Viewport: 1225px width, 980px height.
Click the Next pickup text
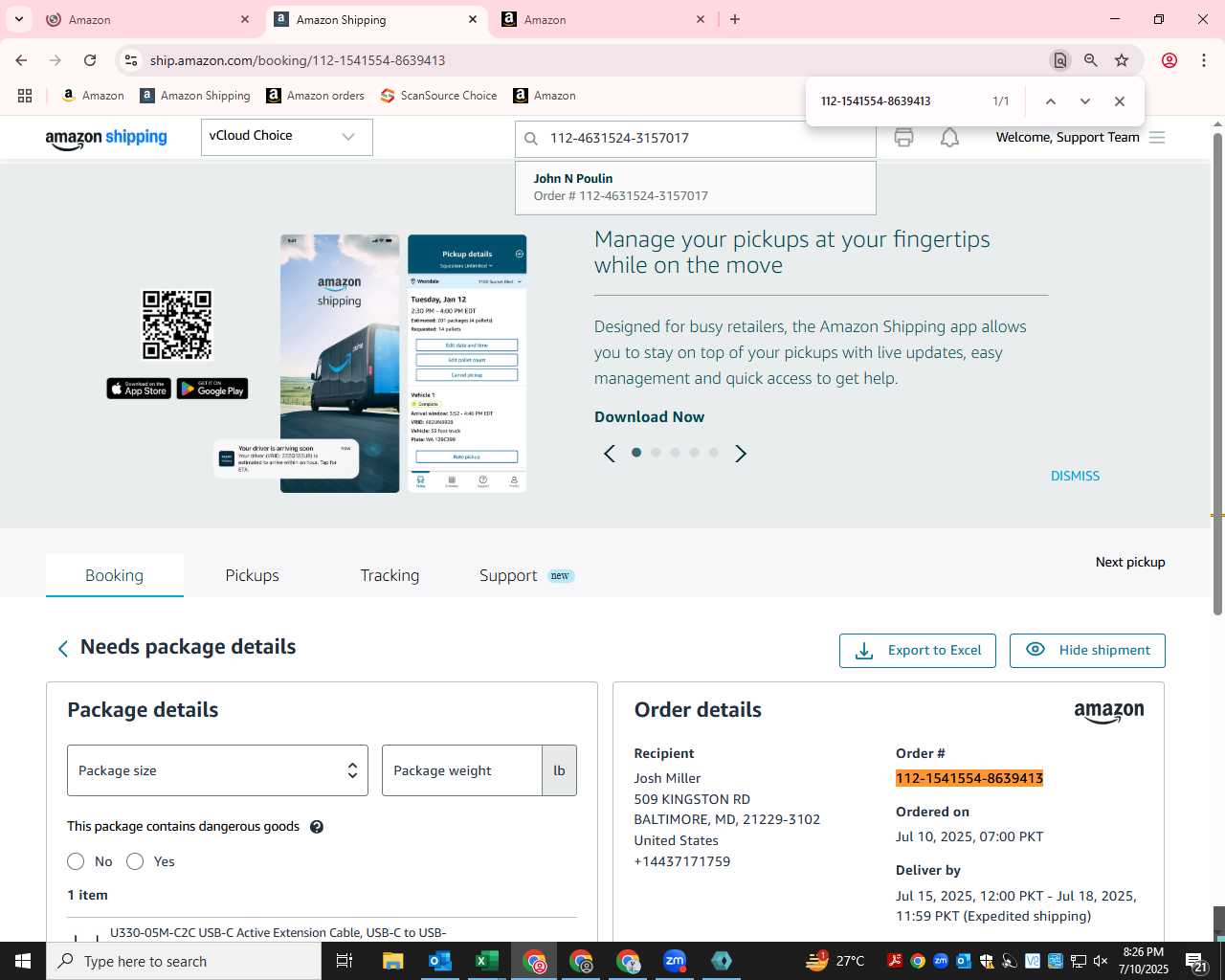[x=1130, y=562]
